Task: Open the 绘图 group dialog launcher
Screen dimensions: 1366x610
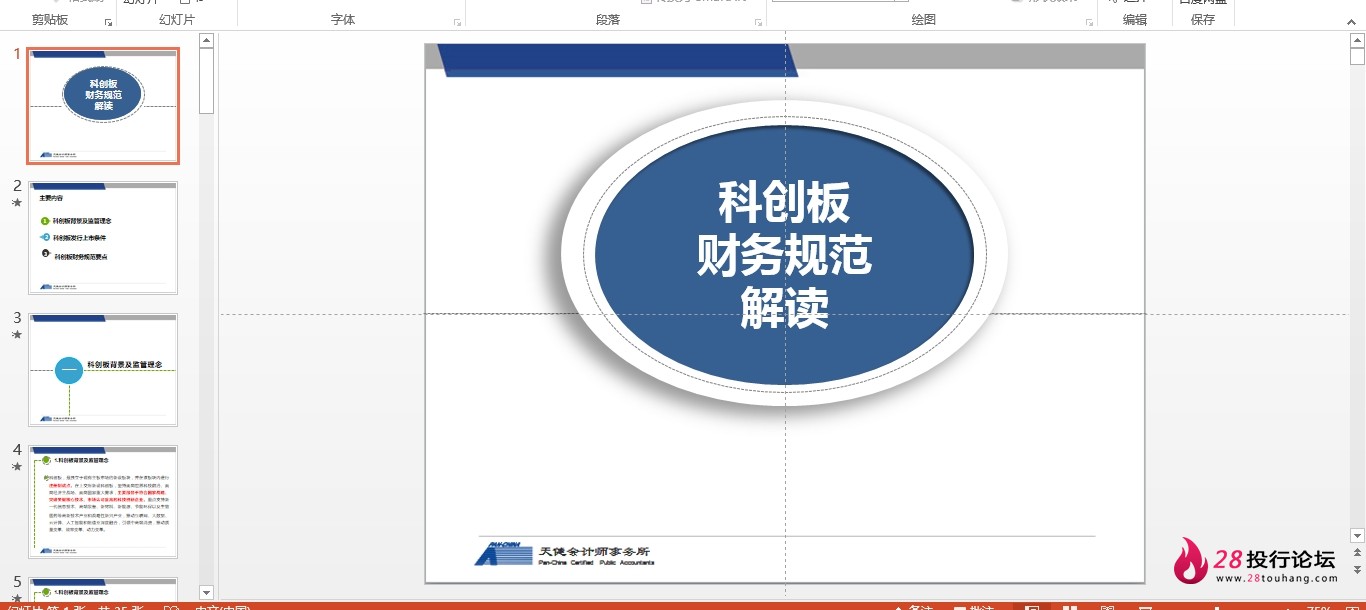Action: [1088, 22]
